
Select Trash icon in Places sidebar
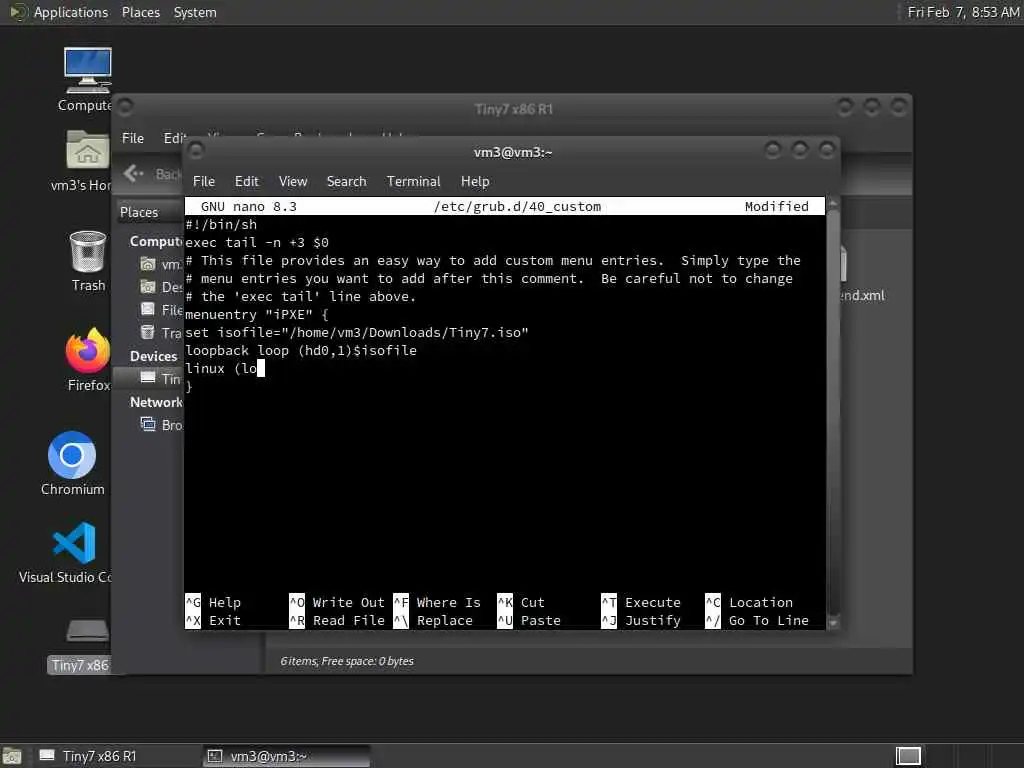pyautogui.click(x=148, y=332)
